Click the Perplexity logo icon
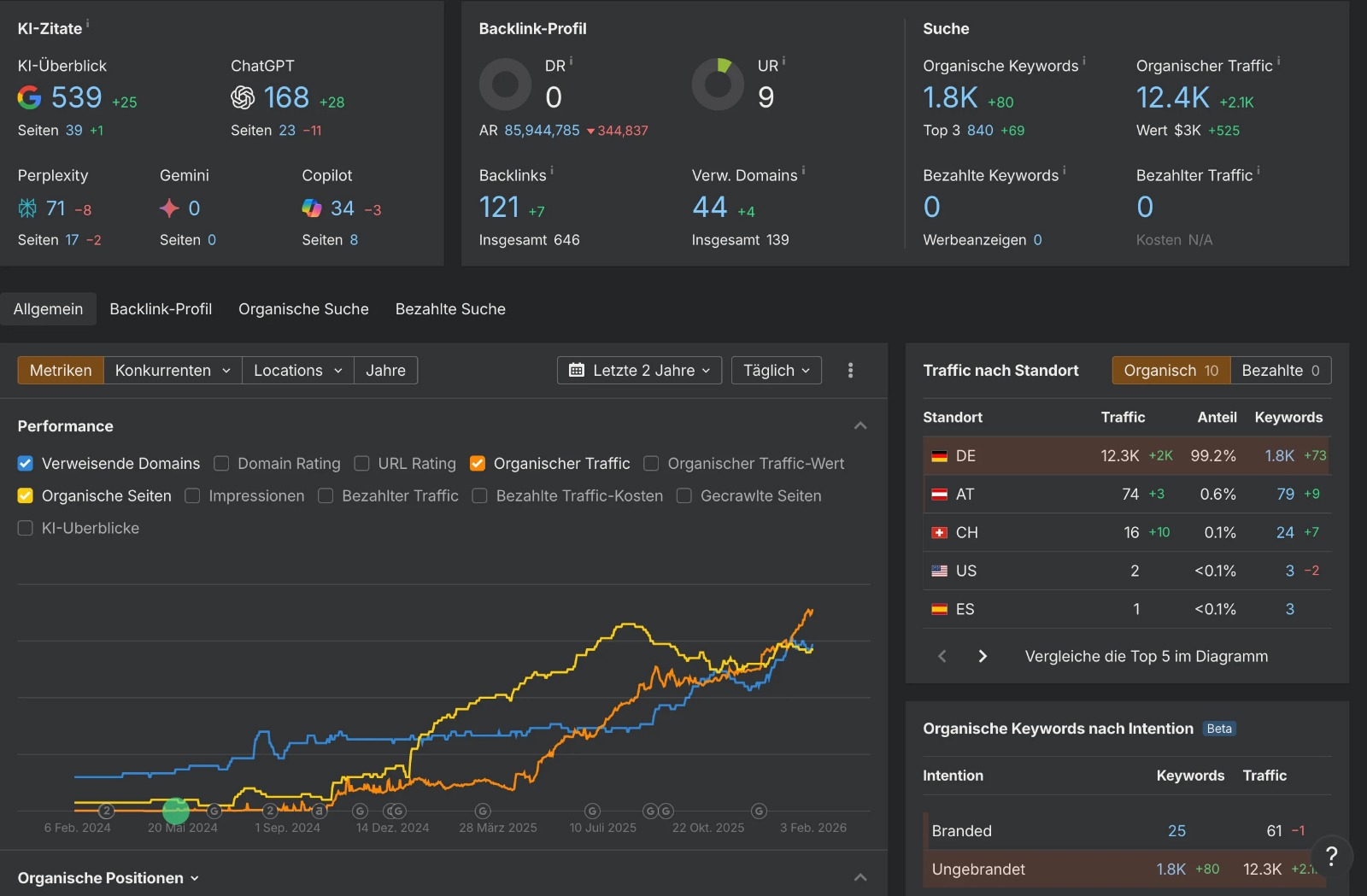This screenshot has width=1367, height=896. click(27, 208)
